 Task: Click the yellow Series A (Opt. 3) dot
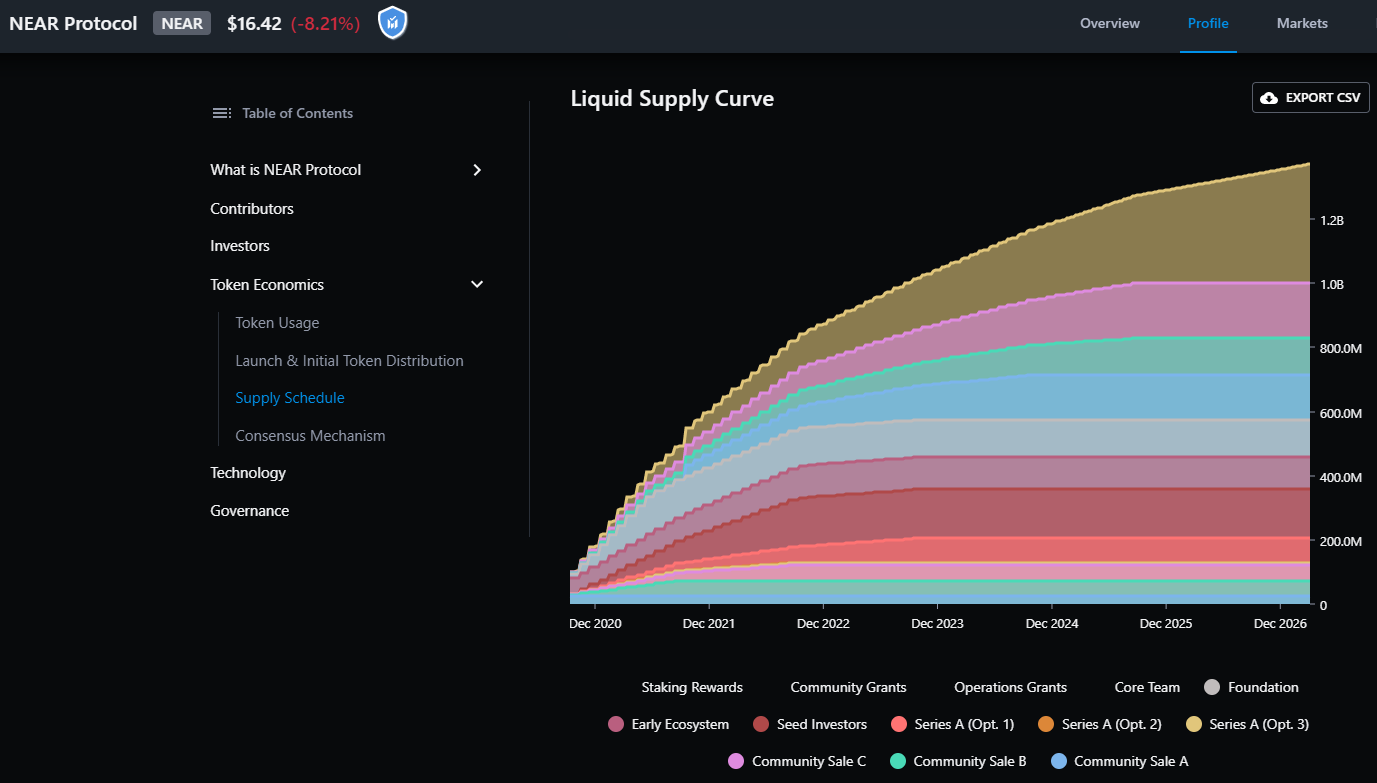coord(1193,724)
